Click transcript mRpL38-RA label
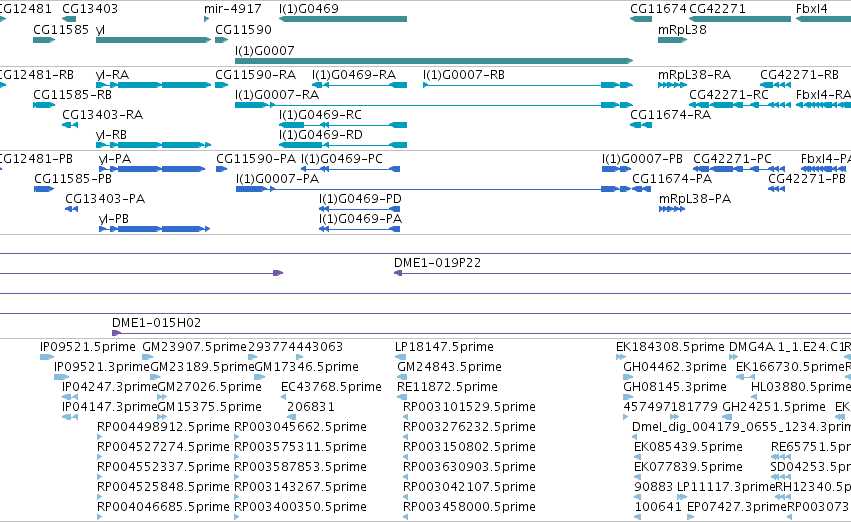 coord(694,75)
